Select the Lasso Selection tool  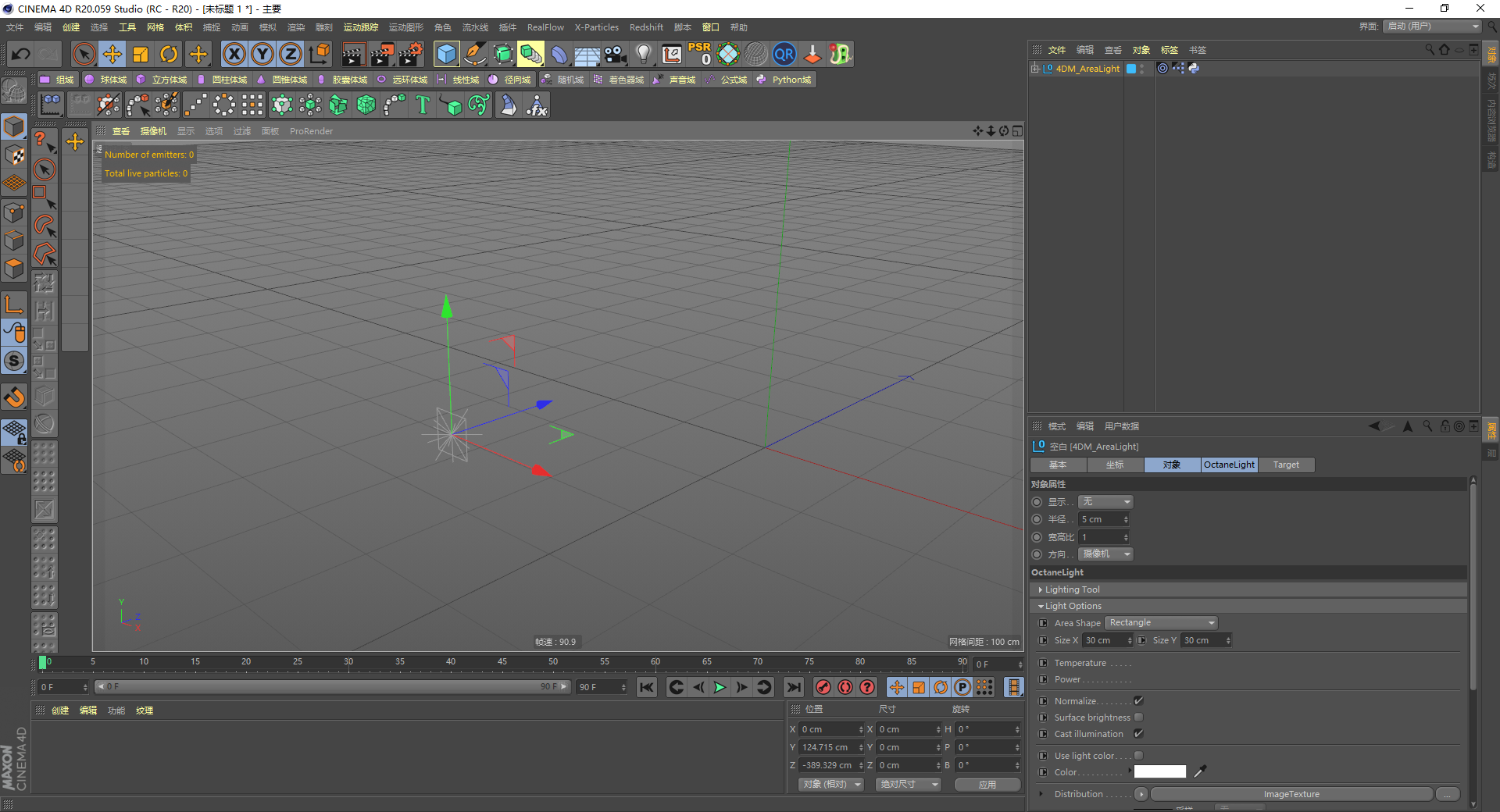[45, 226]
